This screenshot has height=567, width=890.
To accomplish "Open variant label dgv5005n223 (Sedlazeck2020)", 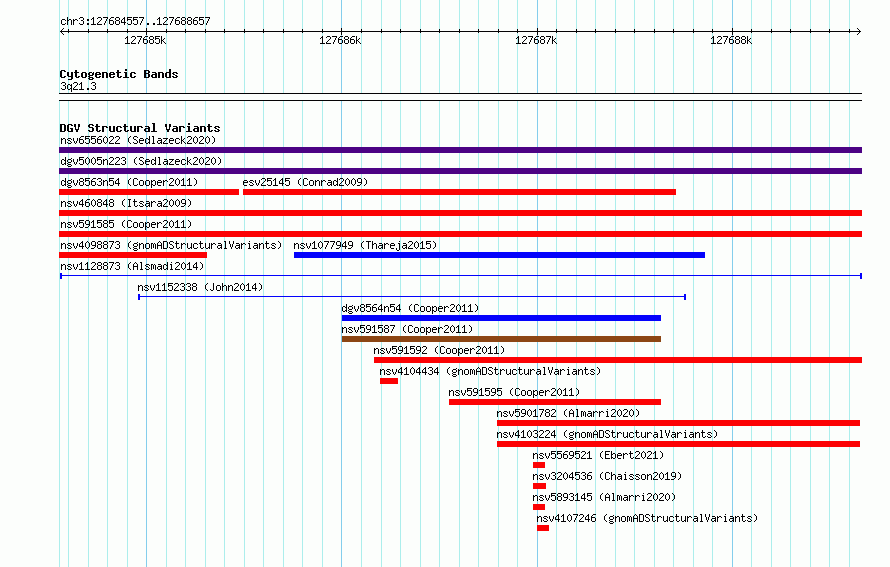I will 141,161.
